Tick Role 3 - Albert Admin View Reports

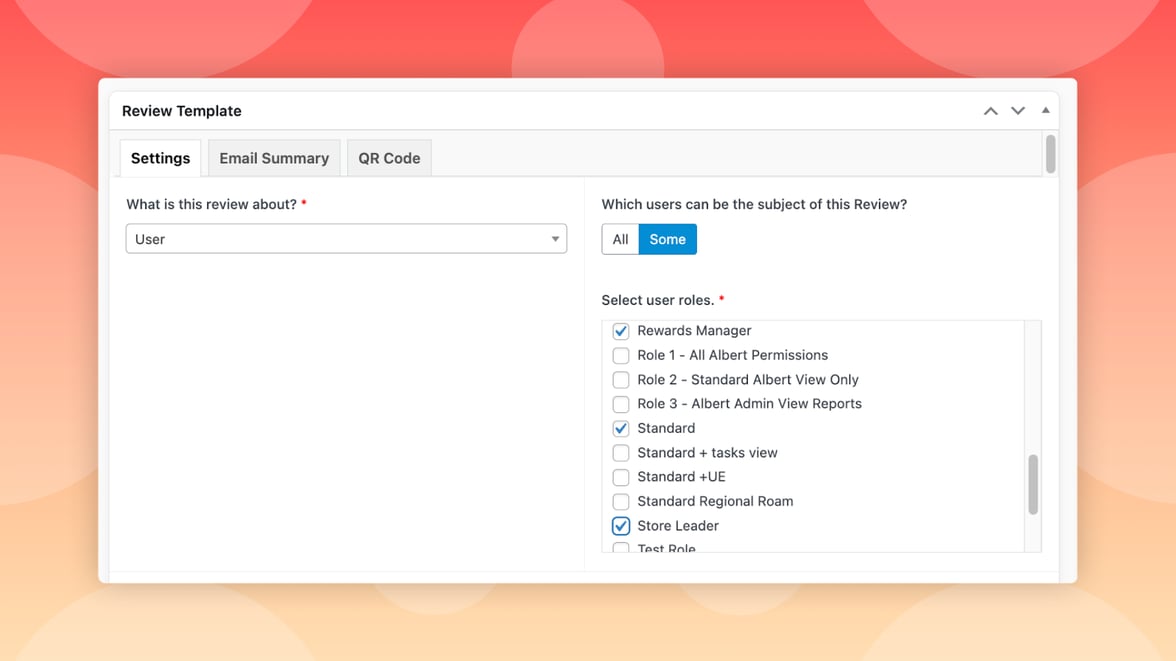[621, 404]
